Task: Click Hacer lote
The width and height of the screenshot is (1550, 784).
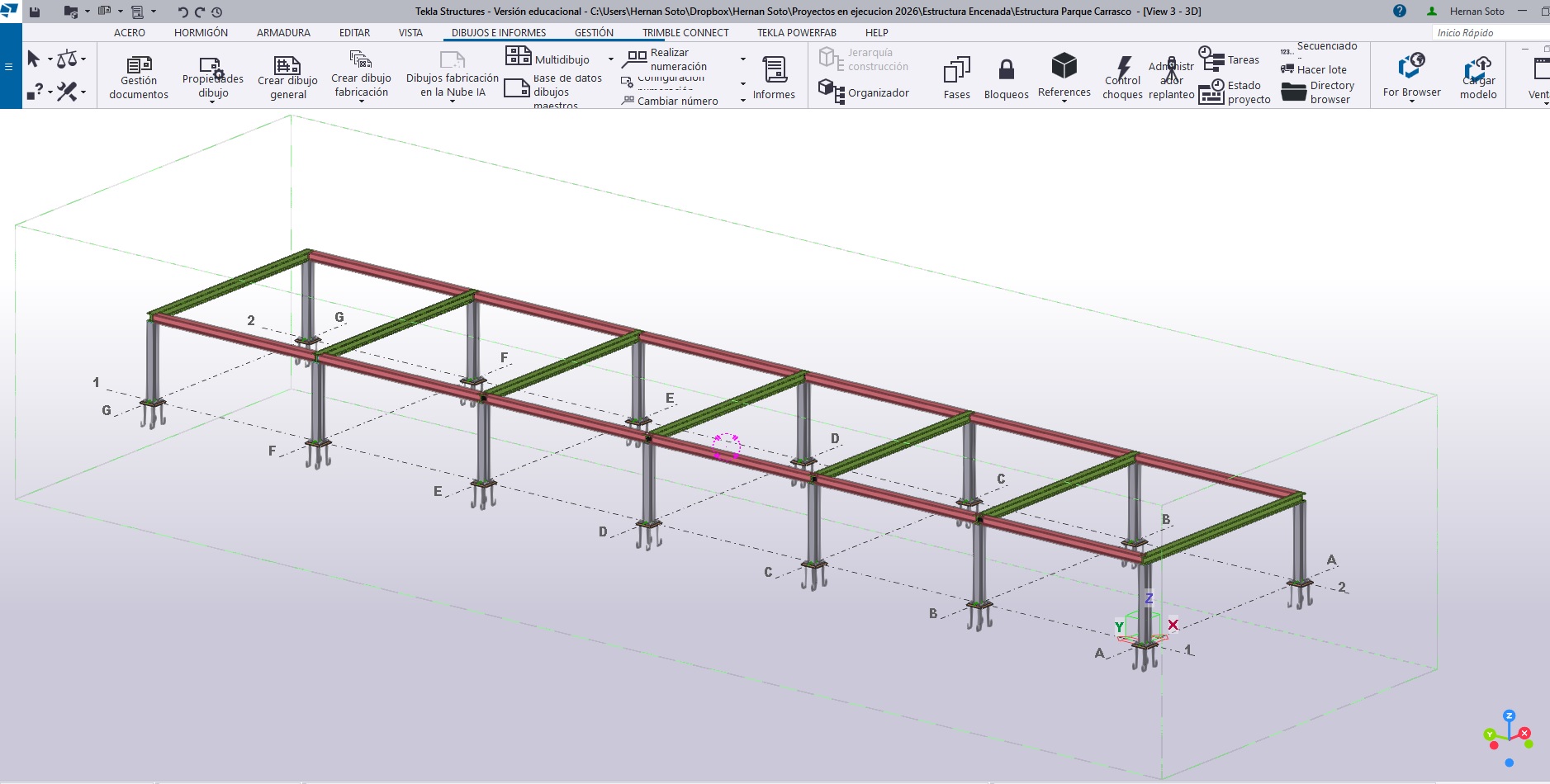Action: coord(1314,69)
